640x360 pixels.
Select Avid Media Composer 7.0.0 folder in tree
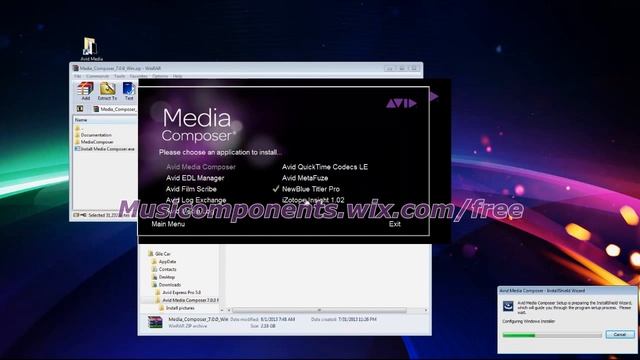[x=187, y=300]
